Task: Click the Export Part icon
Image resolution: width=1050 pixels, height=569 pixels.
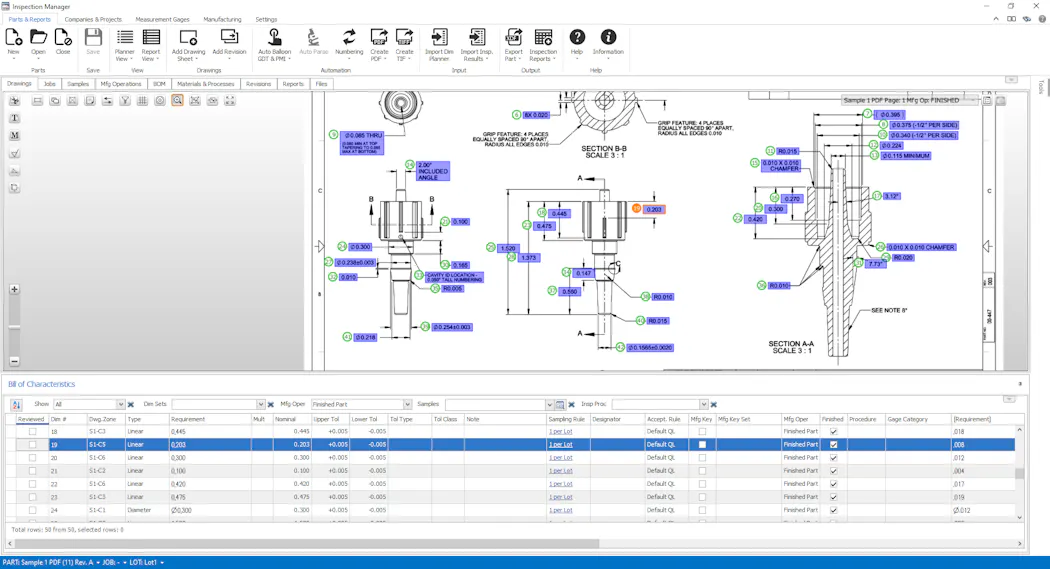Action: 514,37
